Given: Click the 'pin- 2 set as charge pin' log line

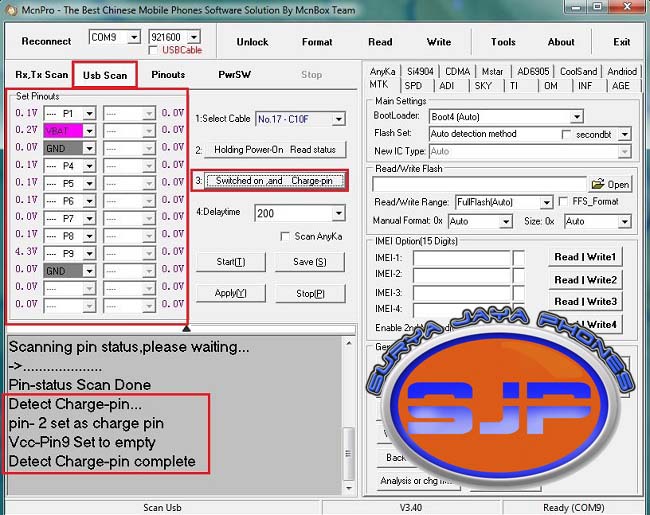Looking at the screenshot, I should pyautogui.click(x=86, y=423).
